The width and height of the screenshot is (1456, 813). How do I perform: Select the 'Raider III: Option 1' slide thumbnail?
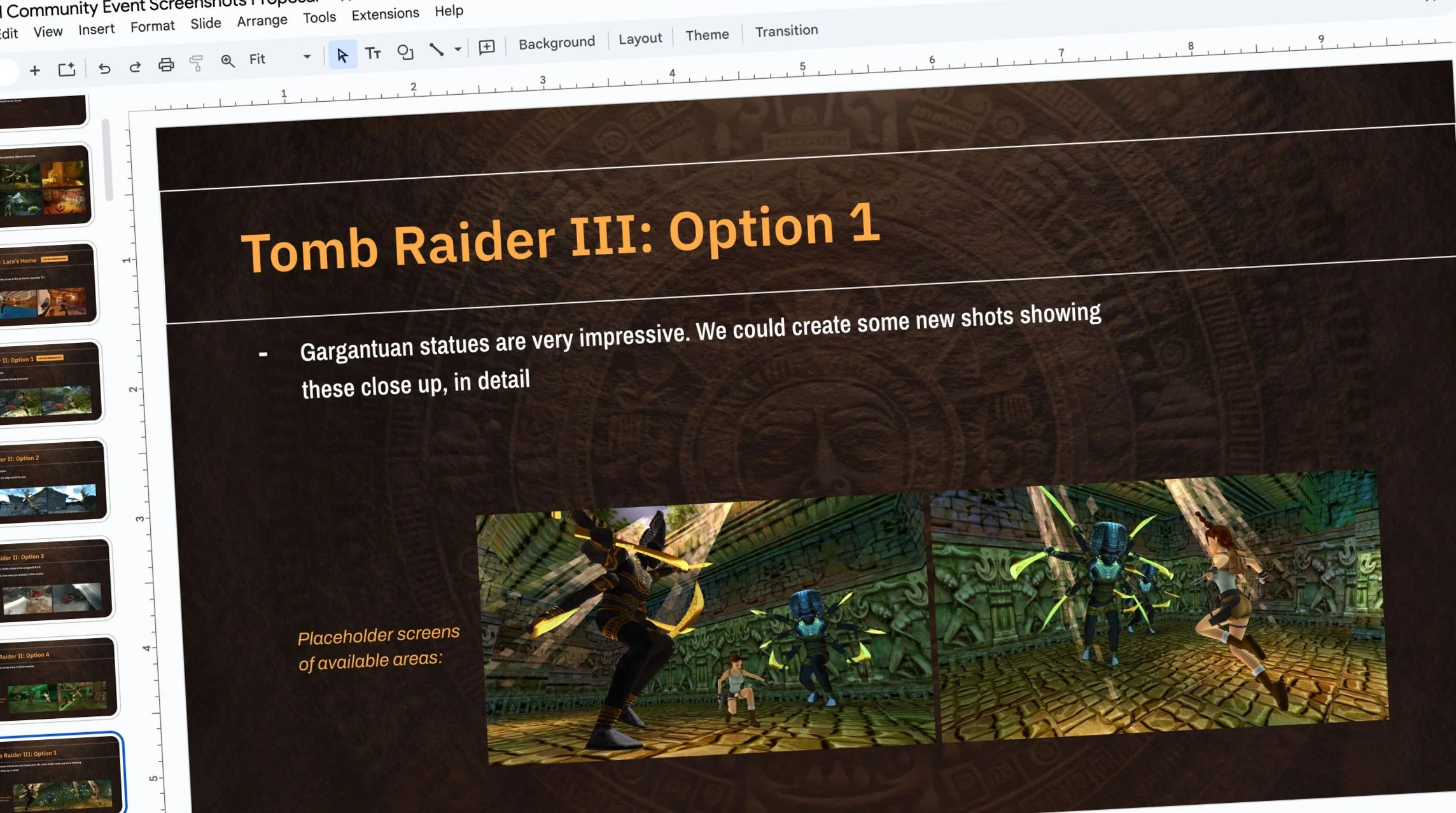point(61,774)
